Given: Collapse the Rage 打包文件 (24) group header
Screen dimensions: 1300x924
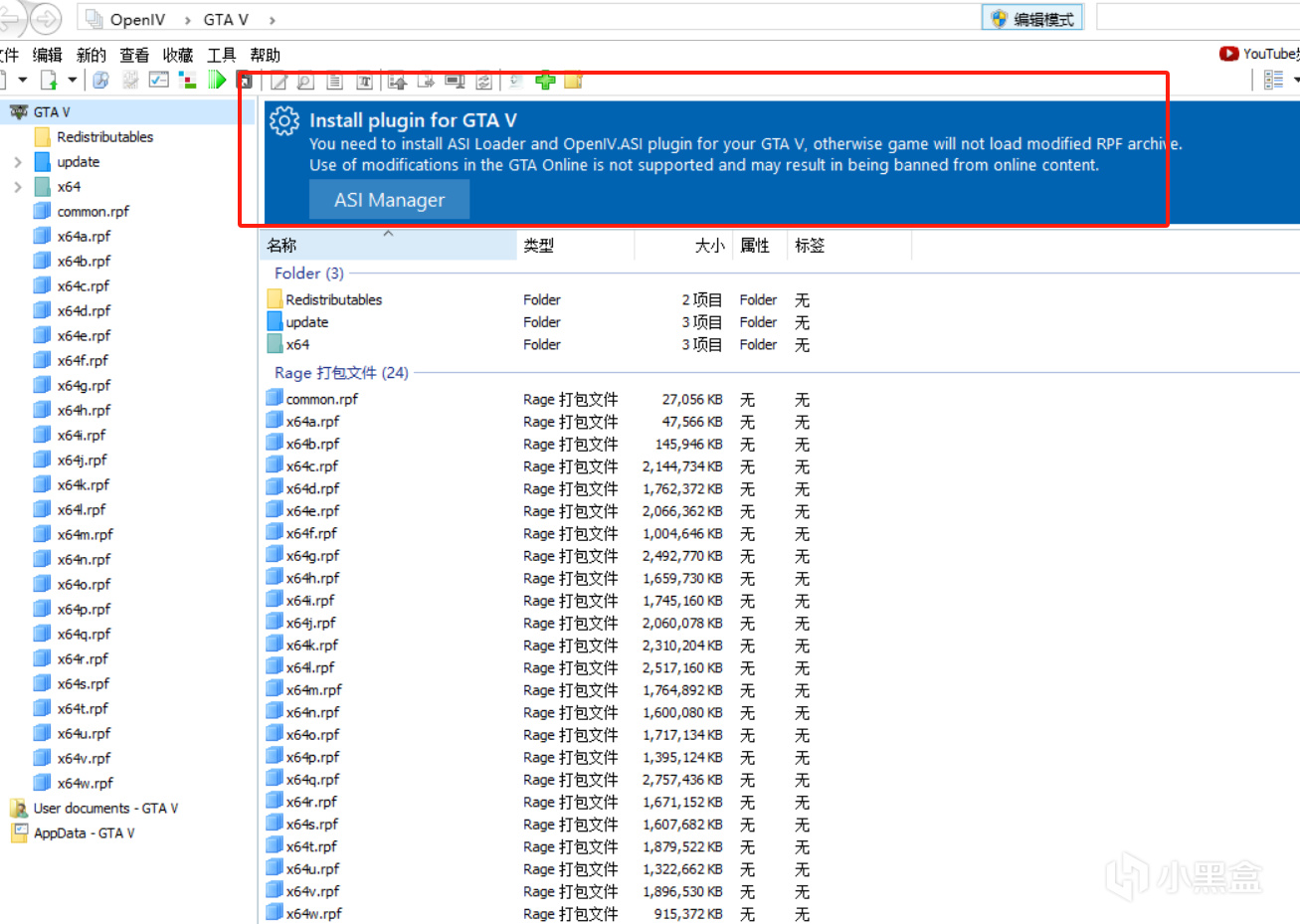Looking at the screenshot, I should click(x=341, y=373).
